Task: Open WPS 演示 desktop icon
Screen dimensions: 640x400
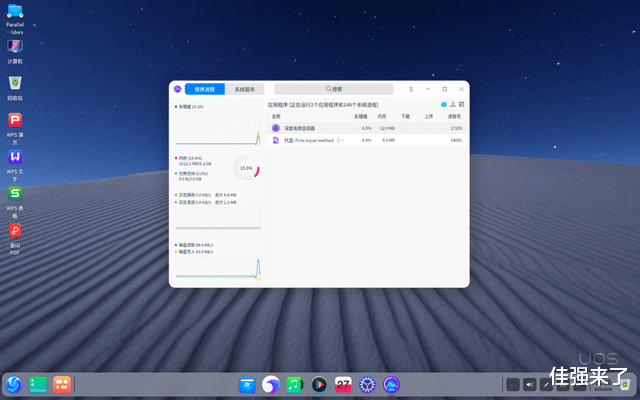Action: 15,128
